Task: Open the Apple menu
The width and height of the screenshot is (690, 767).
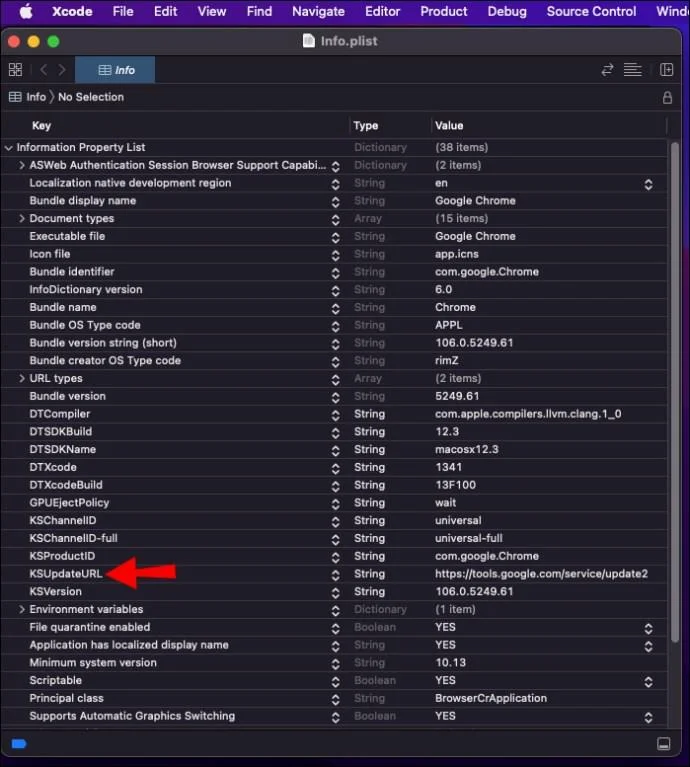Action: click(25, 11)
